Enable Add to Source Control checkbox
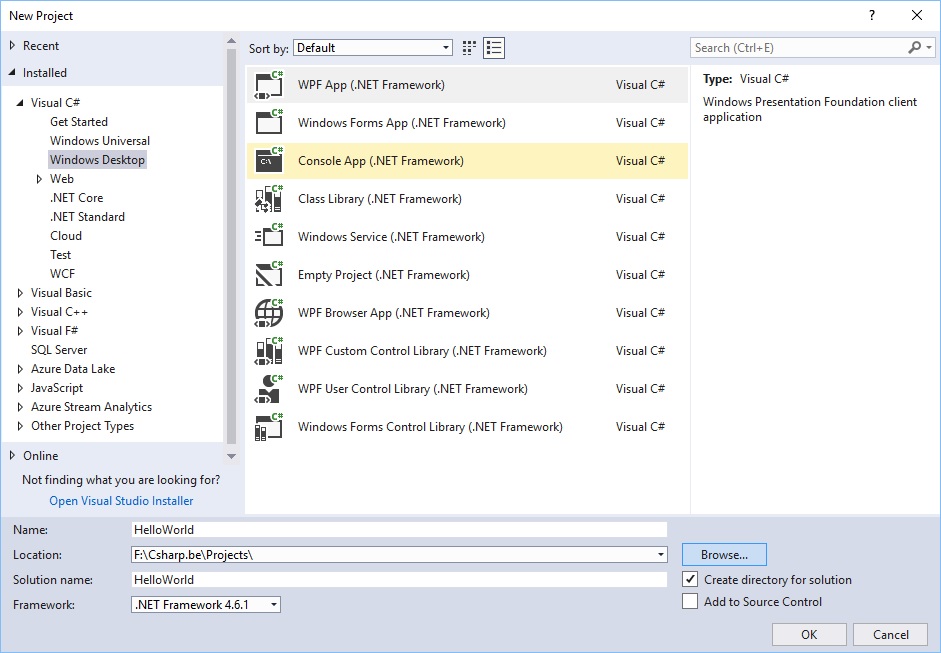 pyautogui.click(x=690, y=601)
